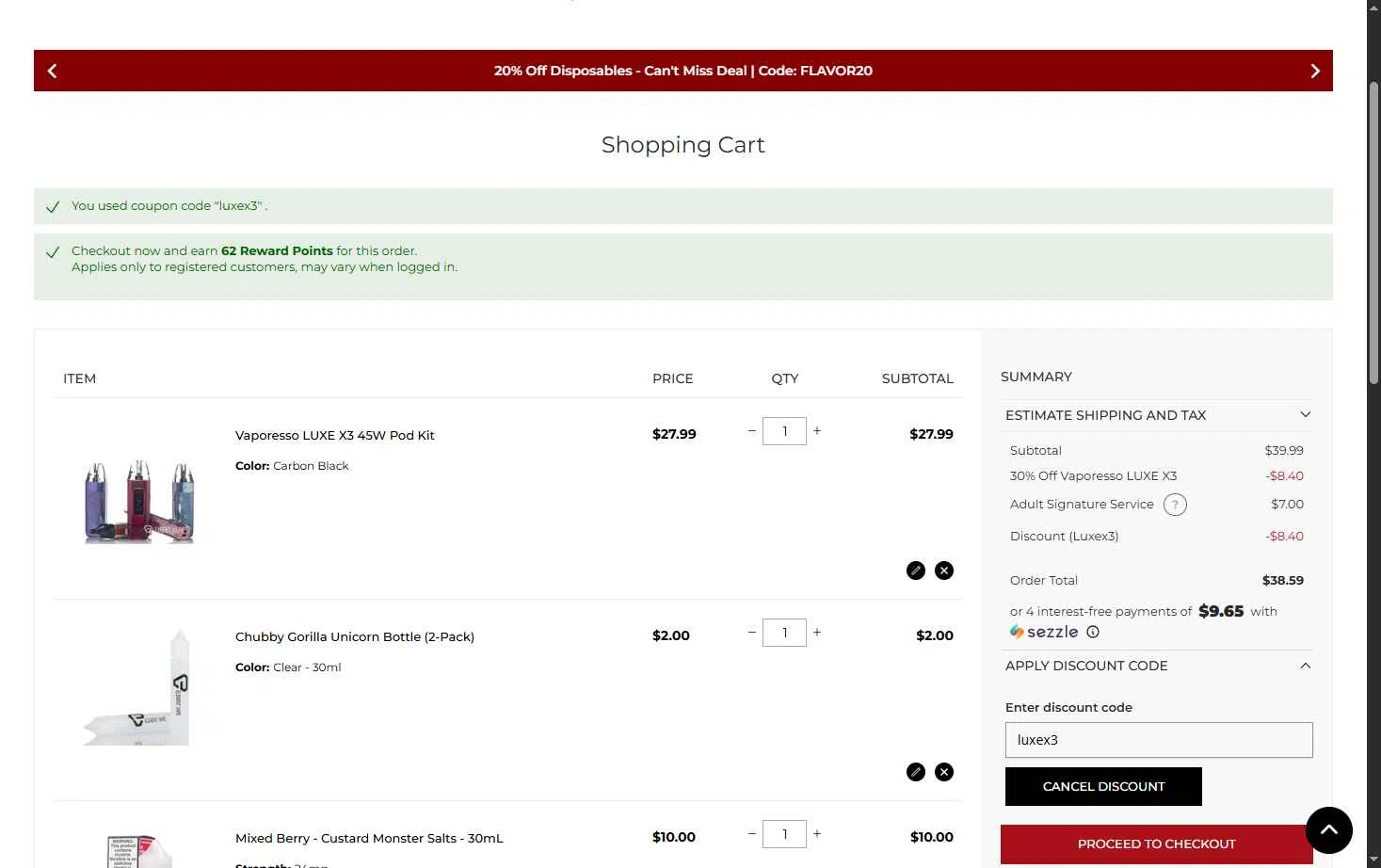1381x868 pixels.
Task: Expand Estimate Shipping and Tax section
Action: coord(1158,415)
